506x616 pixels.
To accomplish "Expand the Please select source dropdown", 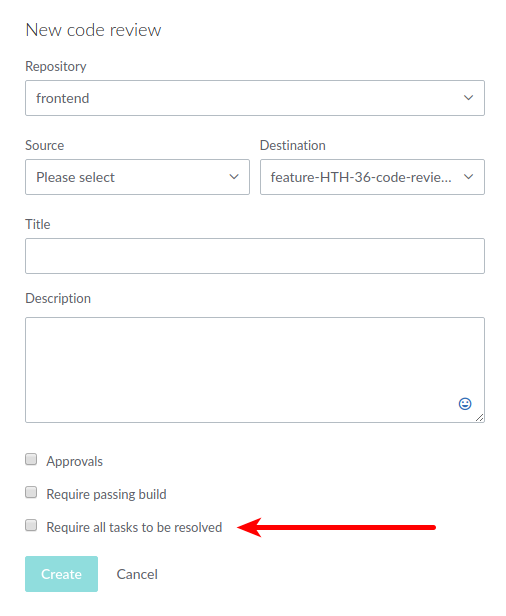I will click(x=137, y=177).
